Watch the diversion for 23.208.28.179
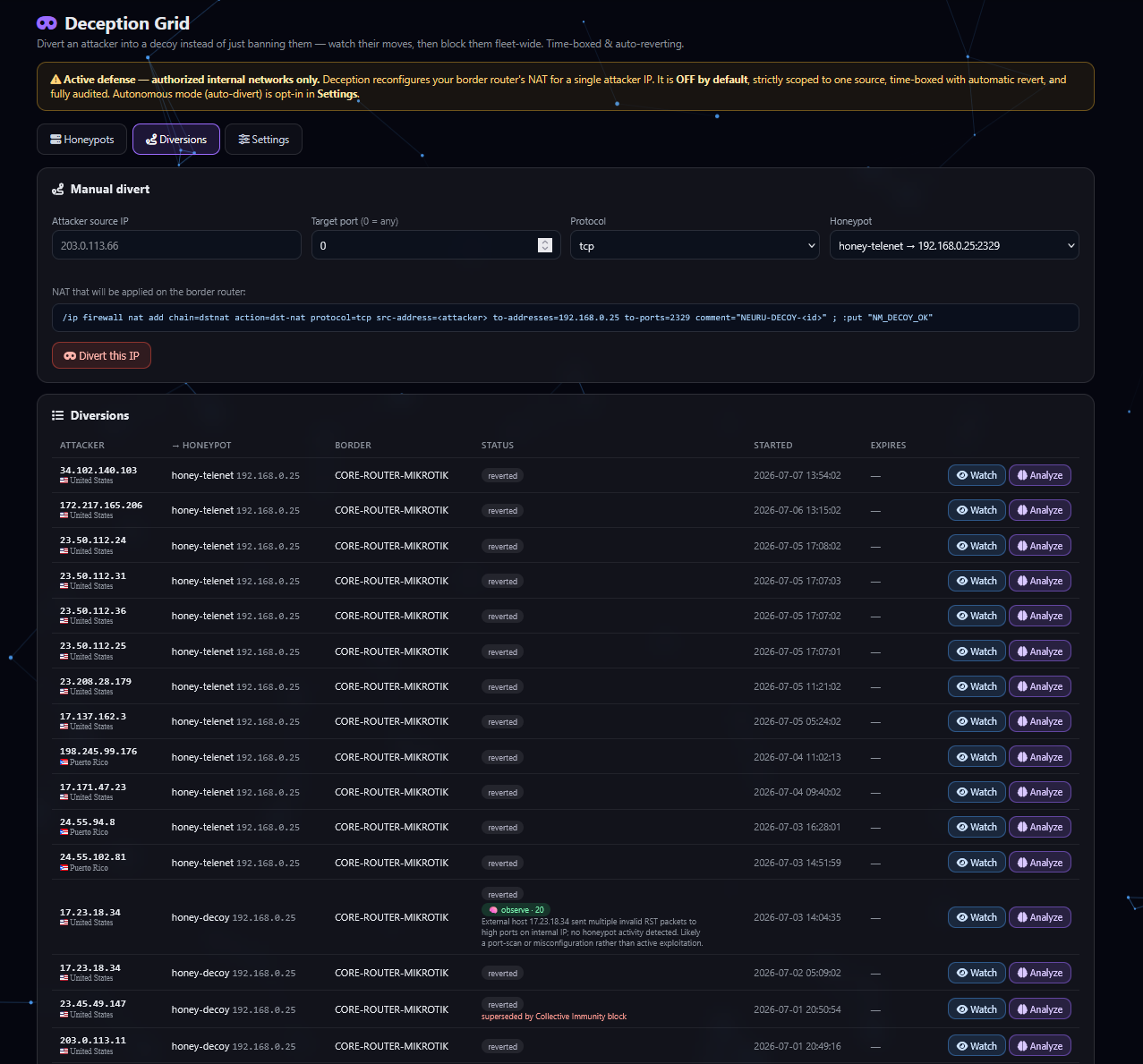Screen dimensions: 1143x1064 pos(977,686)
